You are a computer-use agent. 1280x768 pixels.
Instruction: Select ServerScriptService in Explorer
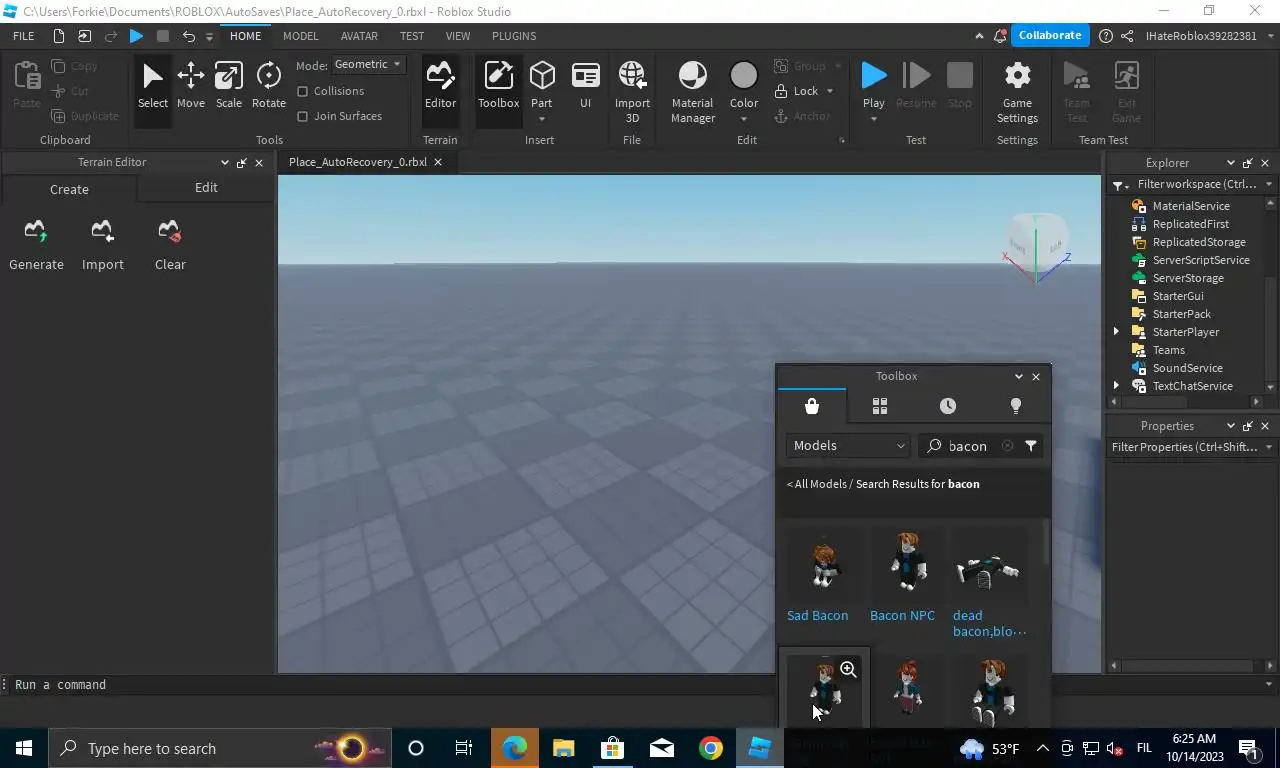click(x=1200, y=260)
